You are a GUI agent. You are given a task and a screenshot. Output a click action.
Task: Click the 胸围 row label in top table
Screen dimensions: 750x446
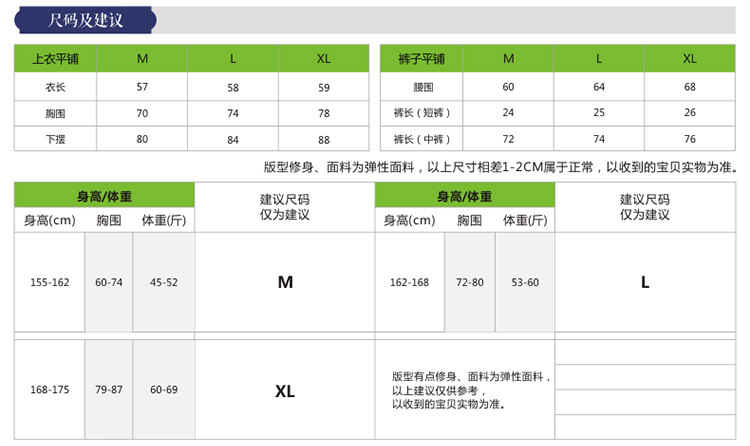point(55,113)
